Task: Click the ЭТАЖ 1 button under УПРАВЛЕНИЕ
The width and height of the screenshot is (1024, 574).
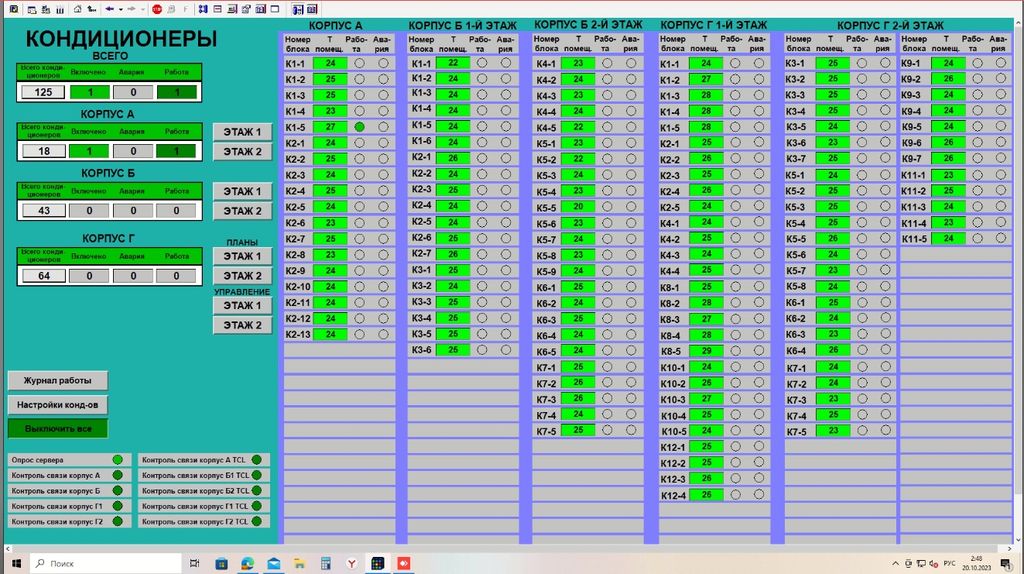Action: (x=241, y=306)
